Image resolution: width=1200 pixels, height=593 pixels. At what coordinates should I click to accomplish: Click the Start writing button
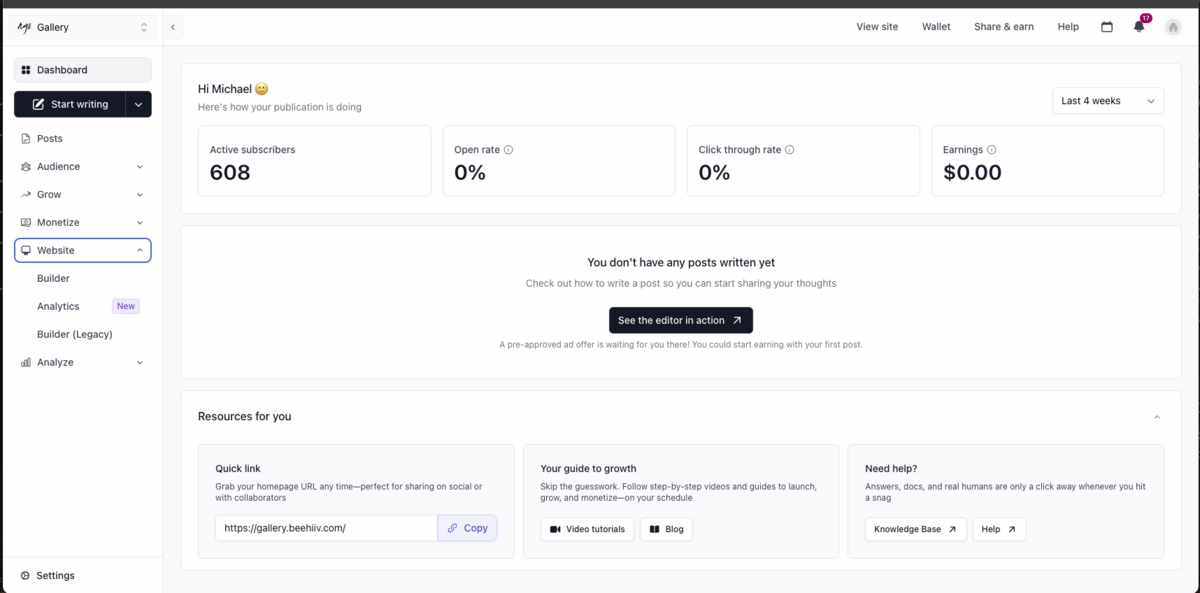point(69,104)
